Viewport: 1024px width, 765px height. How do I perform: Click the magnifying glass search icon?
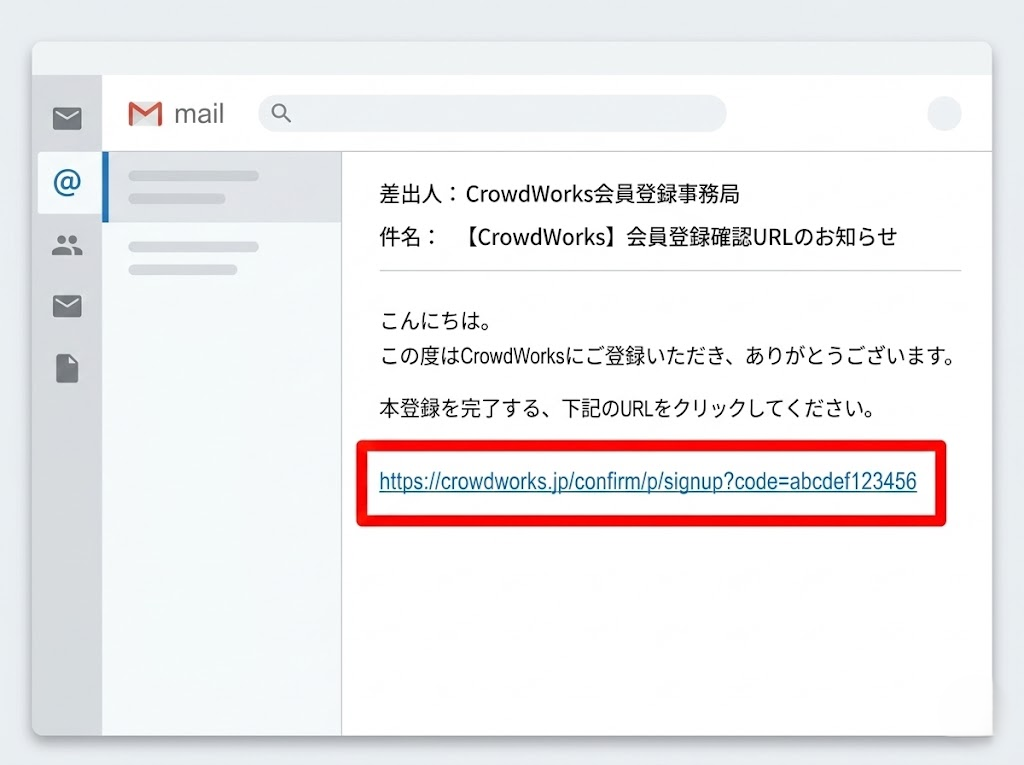tap(281, 113)
